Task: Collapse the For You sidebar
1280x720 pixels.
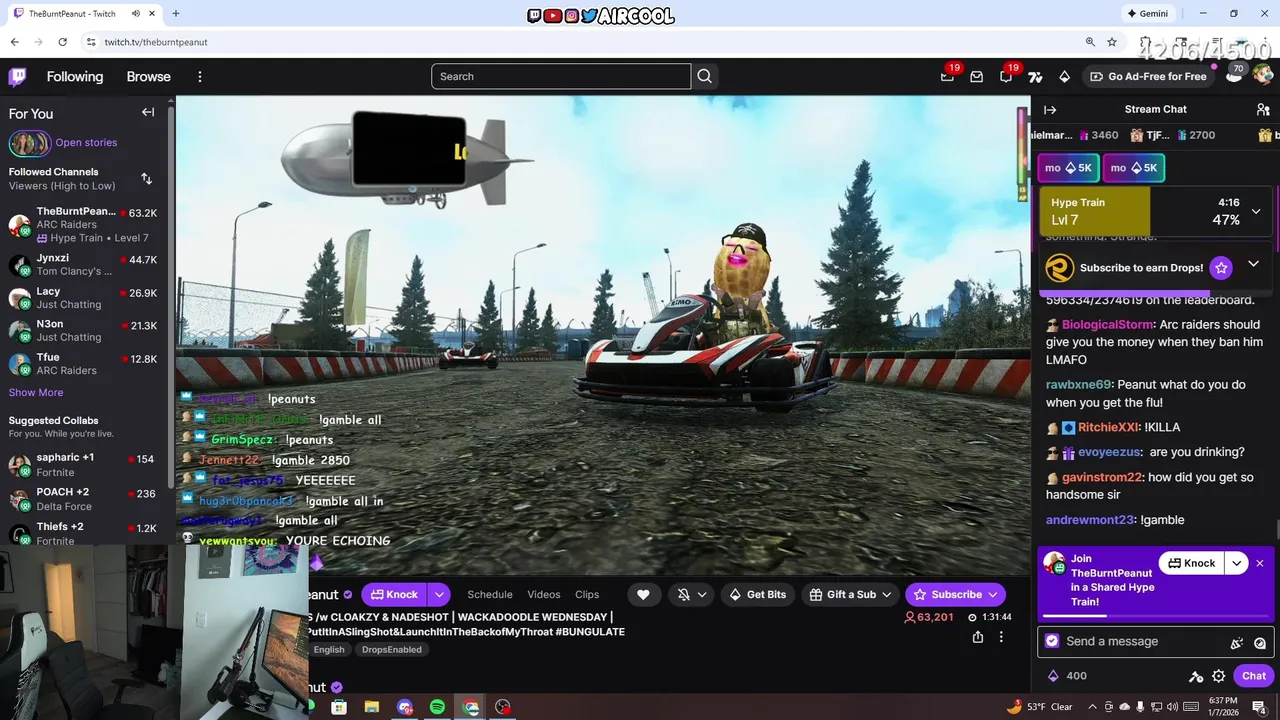Action: (148, 113)
